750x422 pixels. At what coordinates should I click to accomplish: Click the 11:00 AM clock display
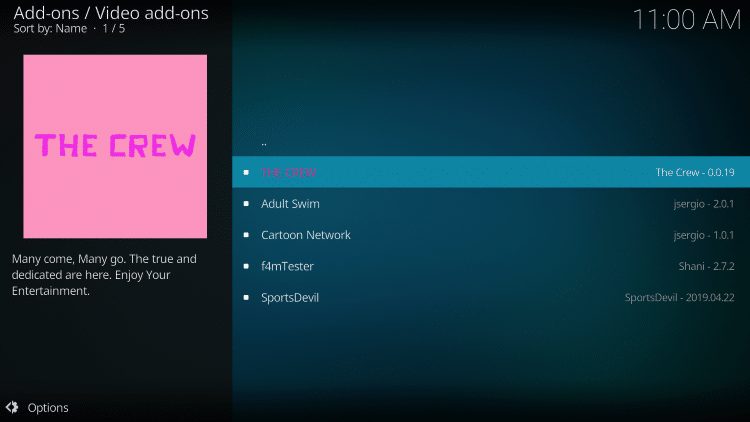coord(687,20)
